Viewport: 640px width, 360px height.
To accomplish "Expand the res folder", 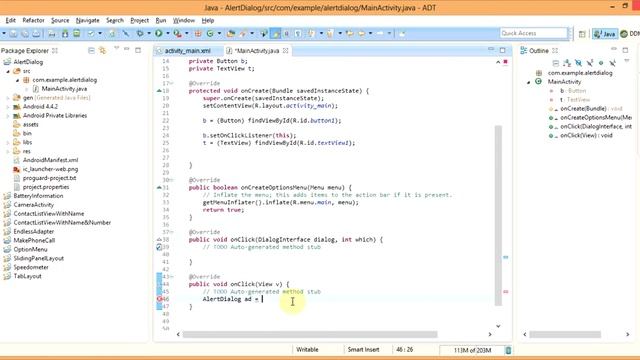I will [8, 151].
